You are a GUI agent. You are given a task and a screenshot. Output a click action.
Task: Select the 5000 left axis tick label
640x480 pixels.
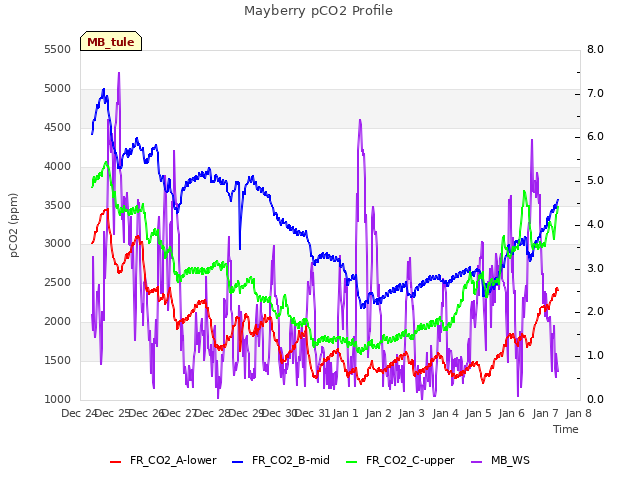pyautogui.click(x=58, y=89)
